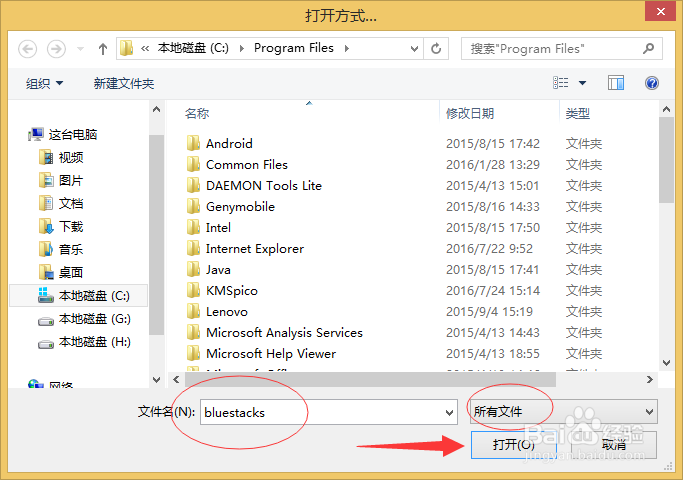Click the 文件名 input containing bluestacks
Viewport: 683px width, 480px height.
pyautogui.click(x=329, y=412)
